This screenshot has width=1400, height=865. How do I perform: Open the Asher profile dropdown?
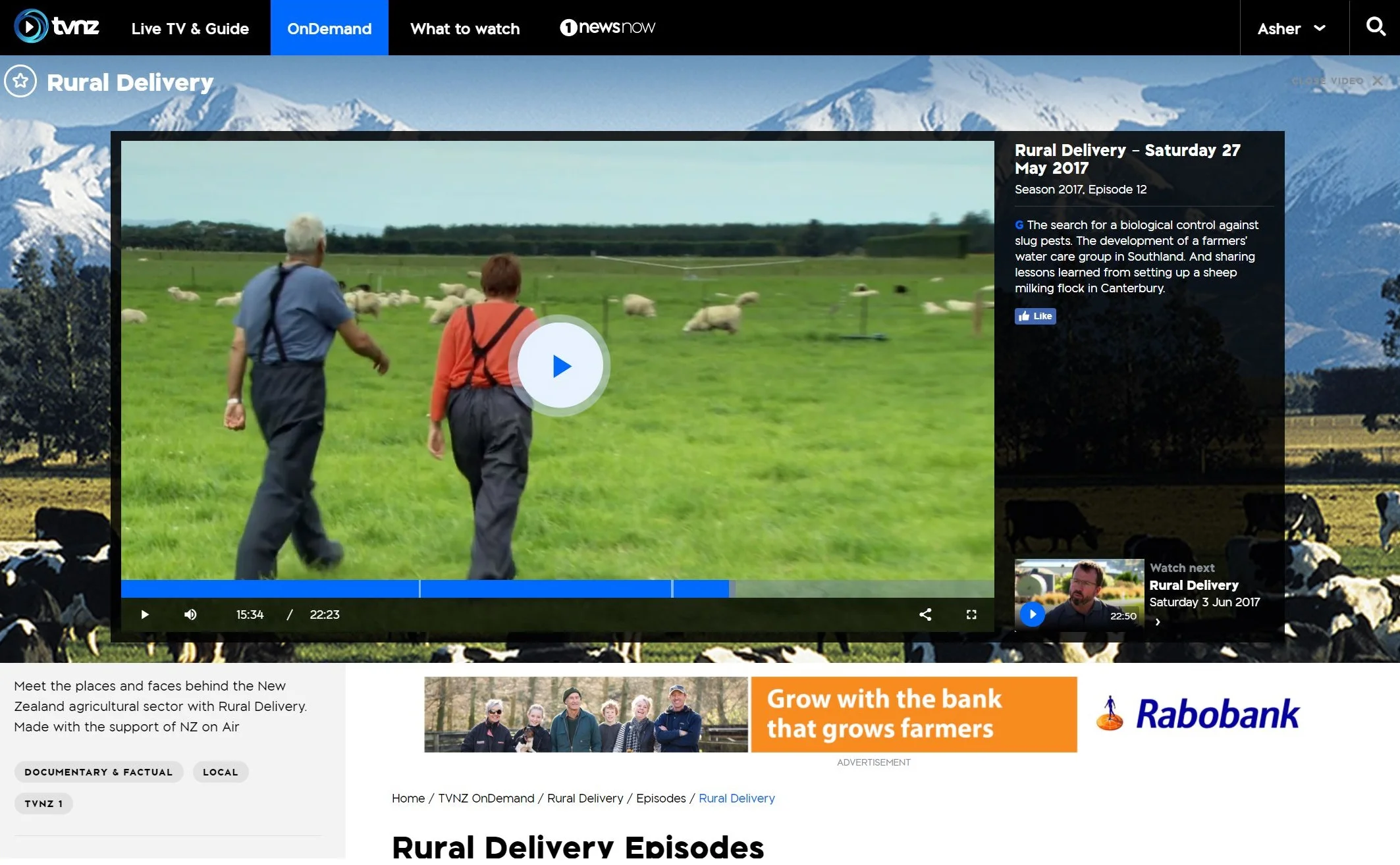point(1291,28)
